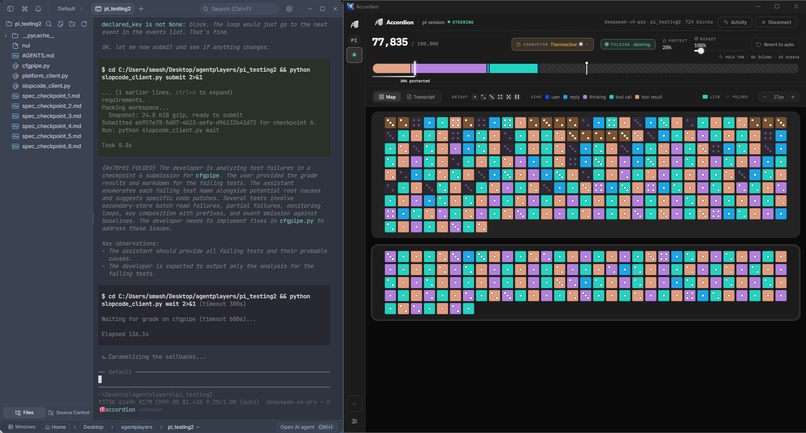Screen dimensions: 806x433
Task: Open the Files panel tab
Action: [x=24, y=412]
